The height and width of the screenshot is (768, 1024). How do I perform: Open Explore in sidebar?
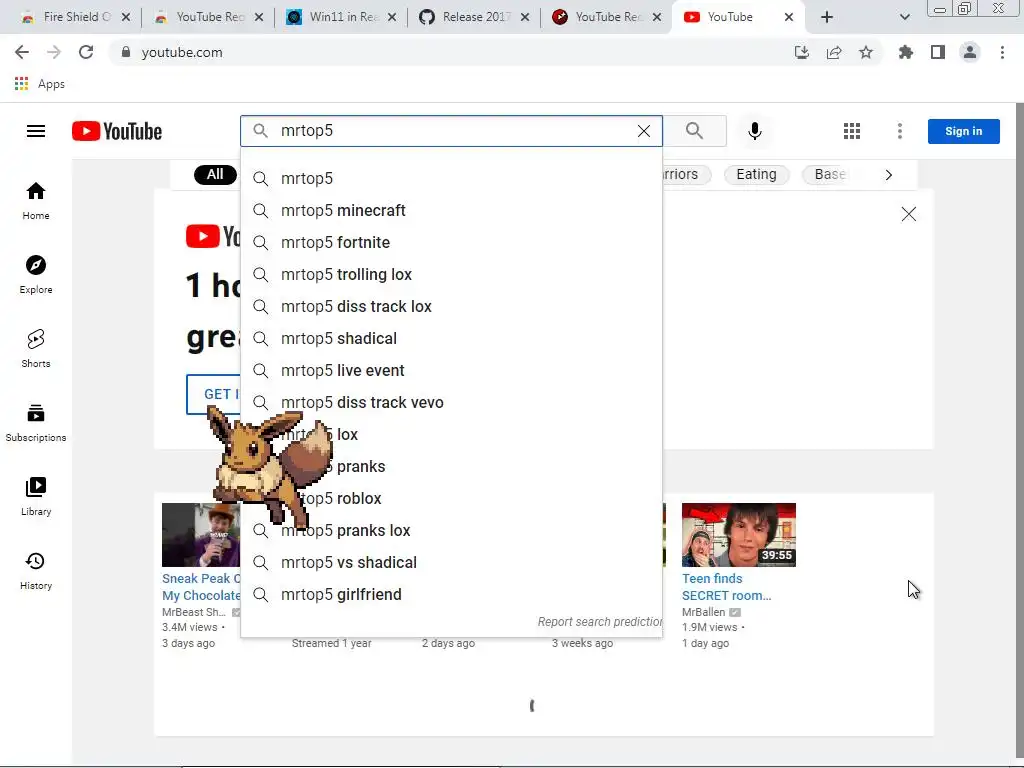point(36,275)
